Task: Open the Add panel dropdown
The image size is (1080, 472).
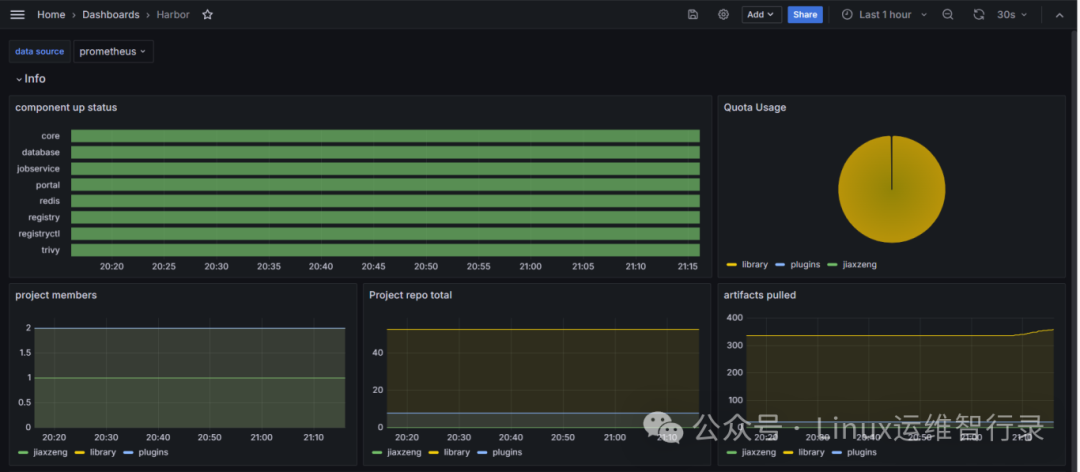Action: 761,15
